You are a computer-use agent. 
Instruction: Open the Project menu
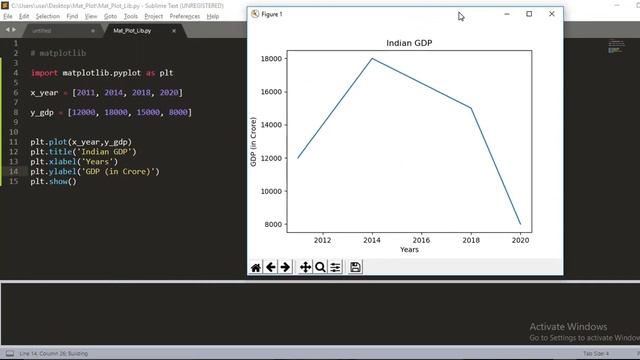153,16
